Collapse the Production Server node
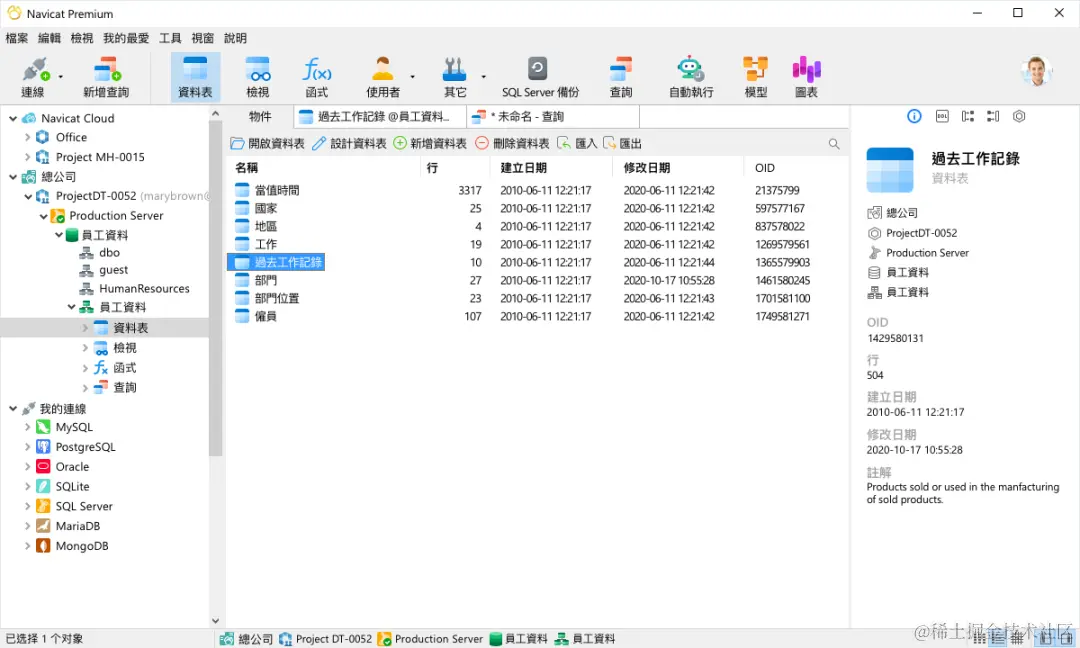1080x648 pixels. point(43,215)
